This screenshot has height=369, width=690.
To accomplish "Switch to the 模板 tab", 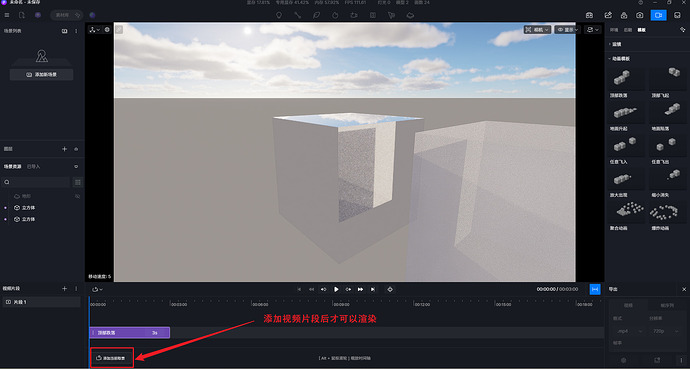I will tap(641, 30).
